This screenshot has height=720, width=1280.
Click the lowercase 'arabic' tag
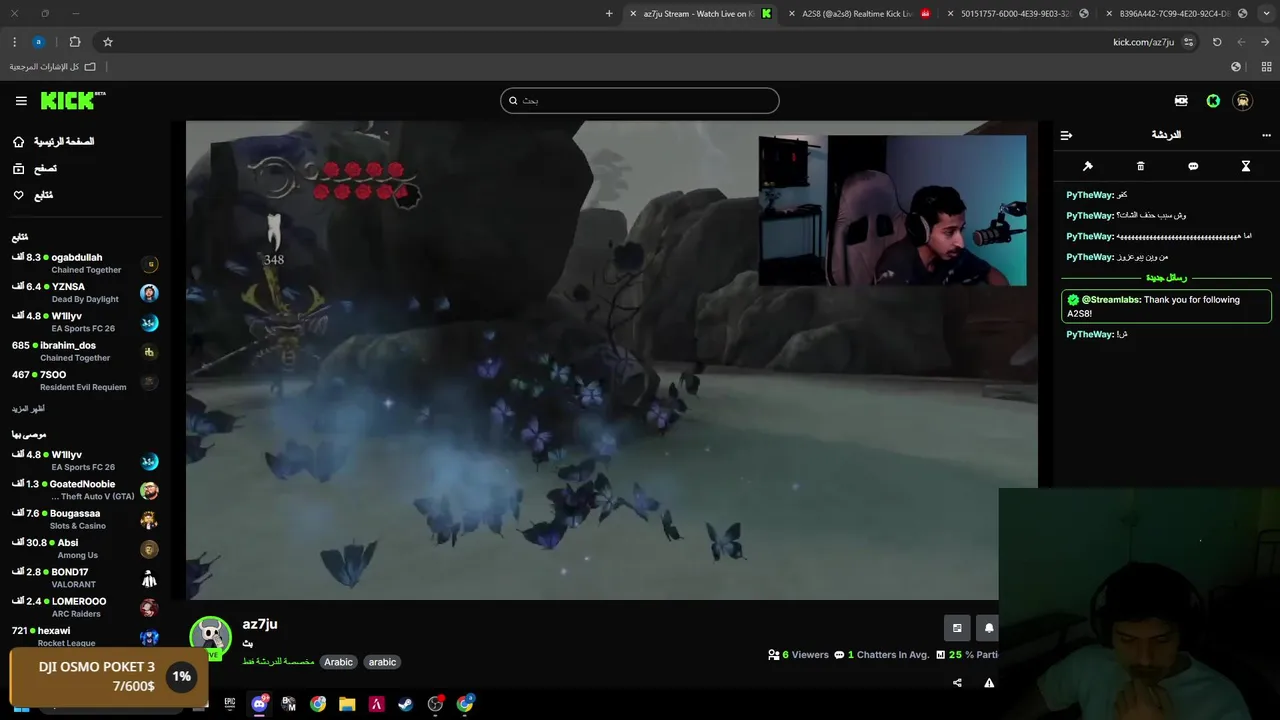(x=382, y=662)
